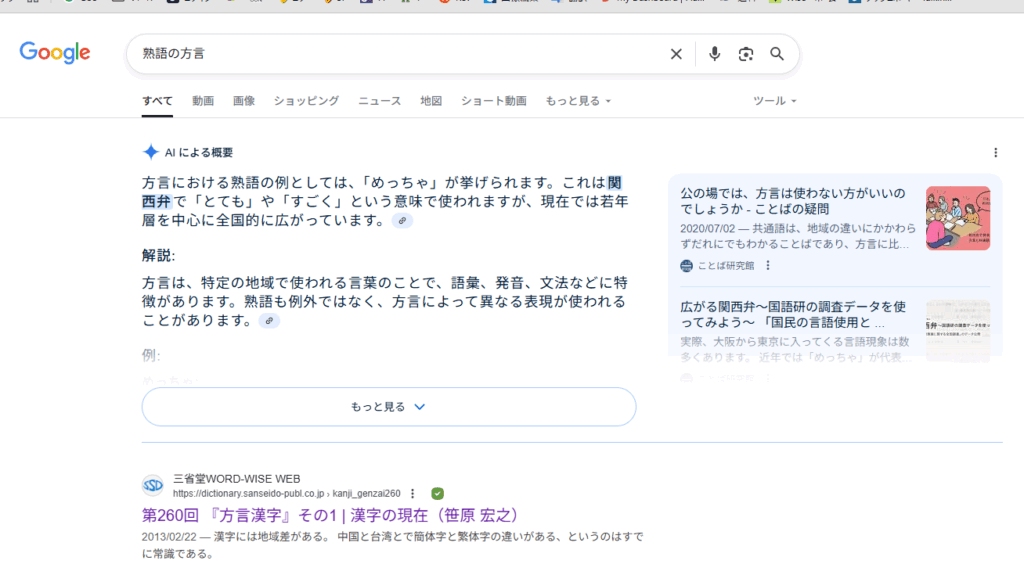
Task: Clear the search box with X icon
Action: click(676, 54)
